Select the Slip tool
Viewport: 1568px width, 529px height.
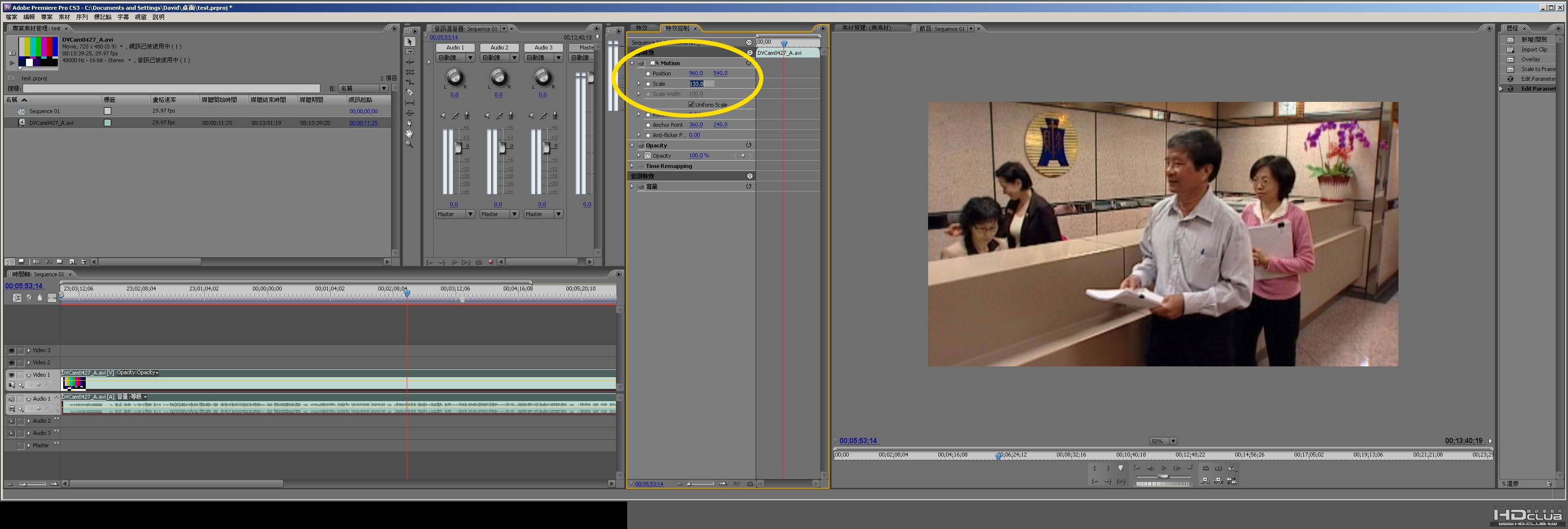(x=410, y=103)
